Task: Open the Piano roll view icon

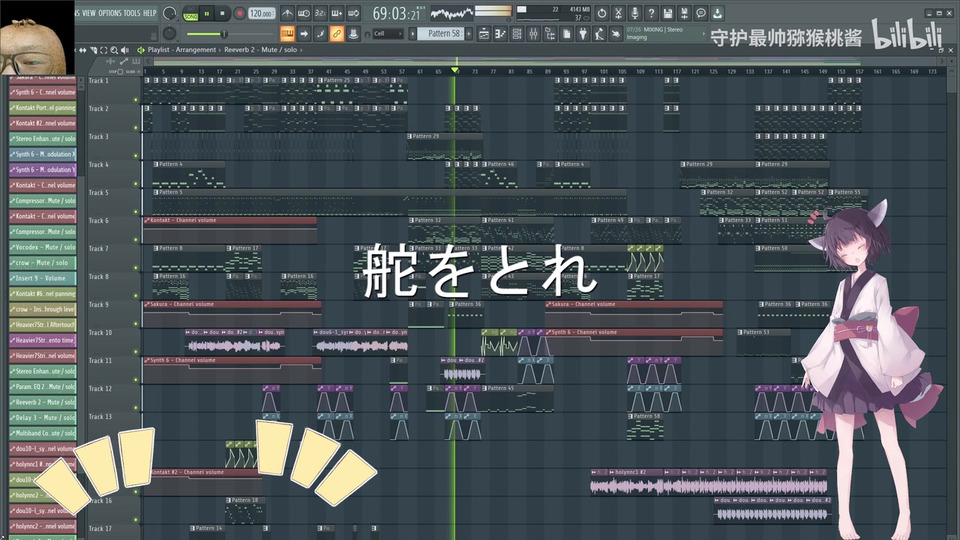Action: 500,34
